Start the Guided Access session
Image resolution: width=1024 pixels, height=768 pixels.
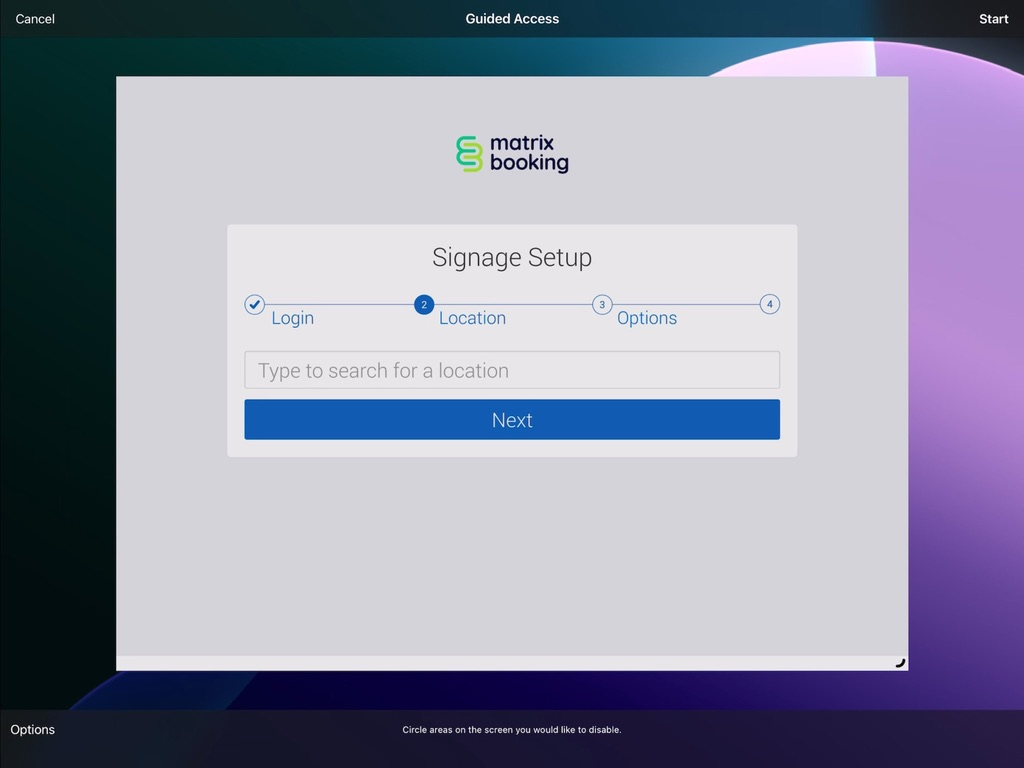[993, 18]
